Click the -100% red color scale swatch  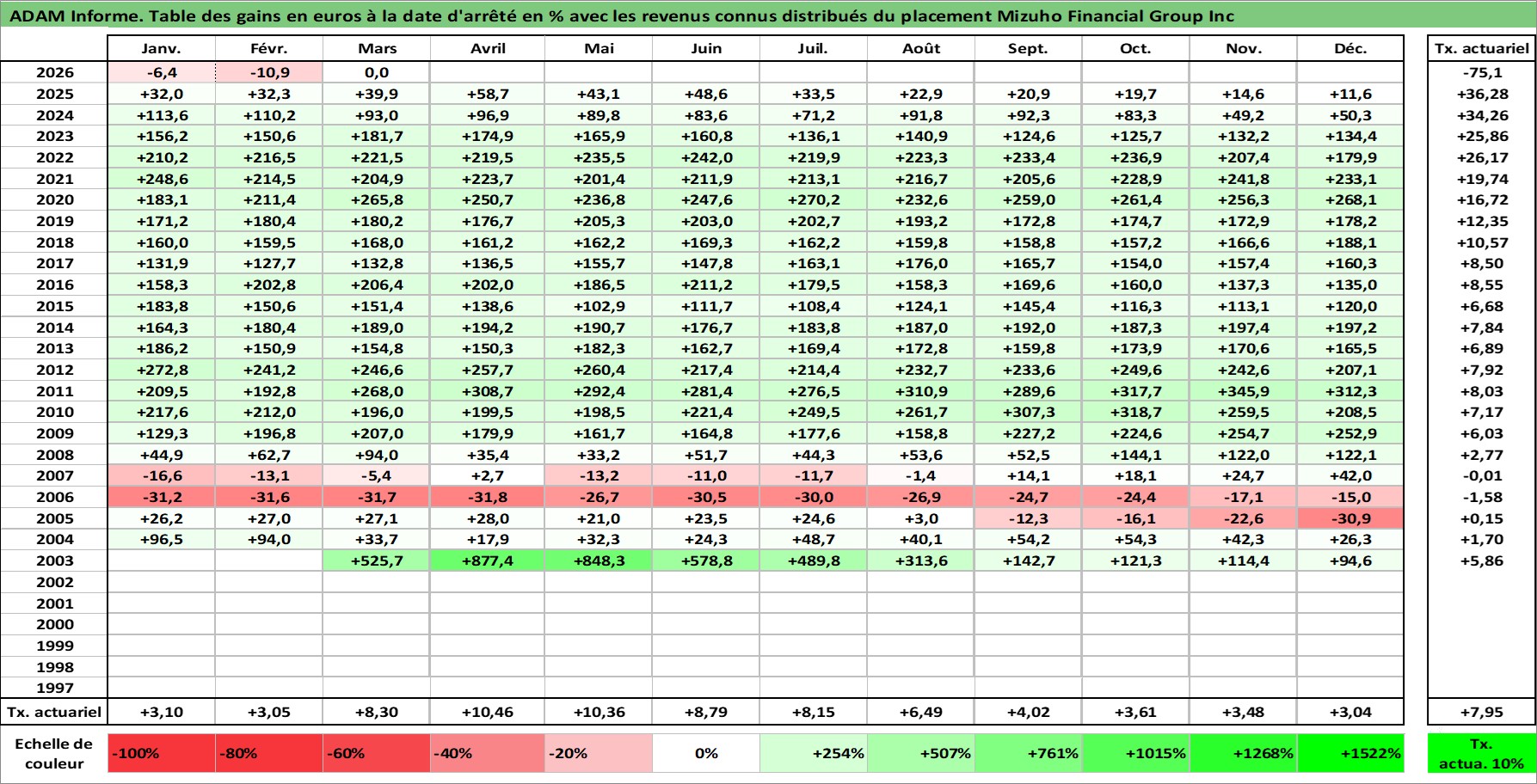162,753
